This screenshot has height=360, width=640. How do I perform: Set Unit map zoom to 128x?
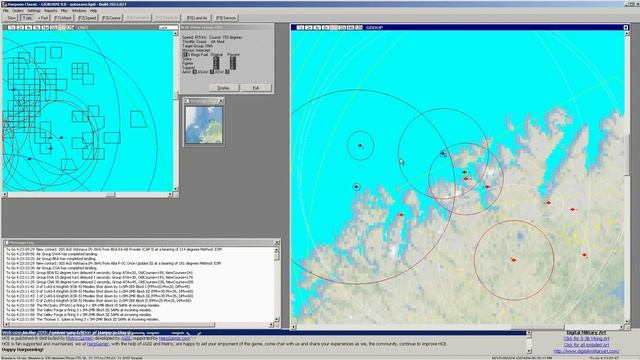tap(70, 27)
